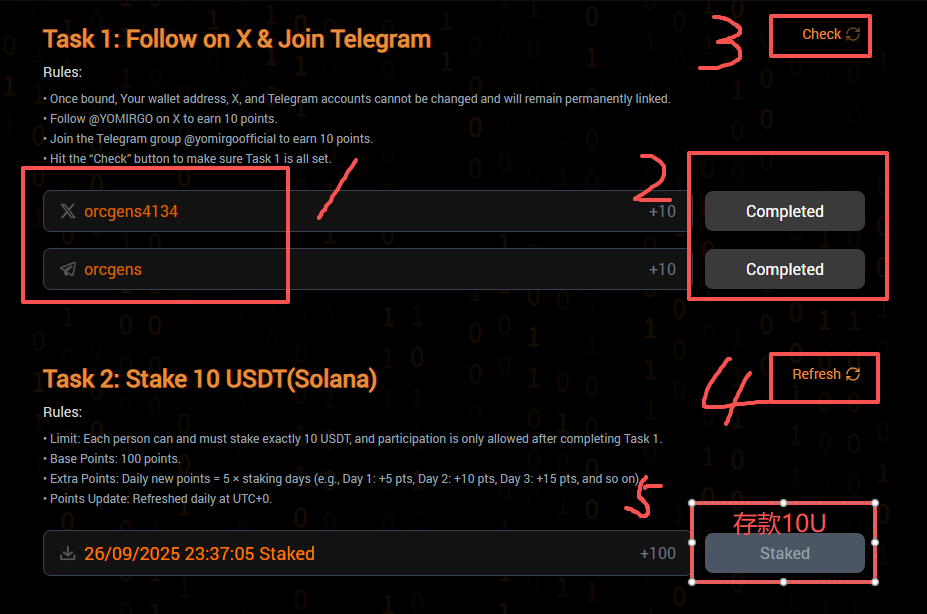Click the +10 points label in Telegram row
The height and width of the screenshot is (614, 927).
click(662, 269)
